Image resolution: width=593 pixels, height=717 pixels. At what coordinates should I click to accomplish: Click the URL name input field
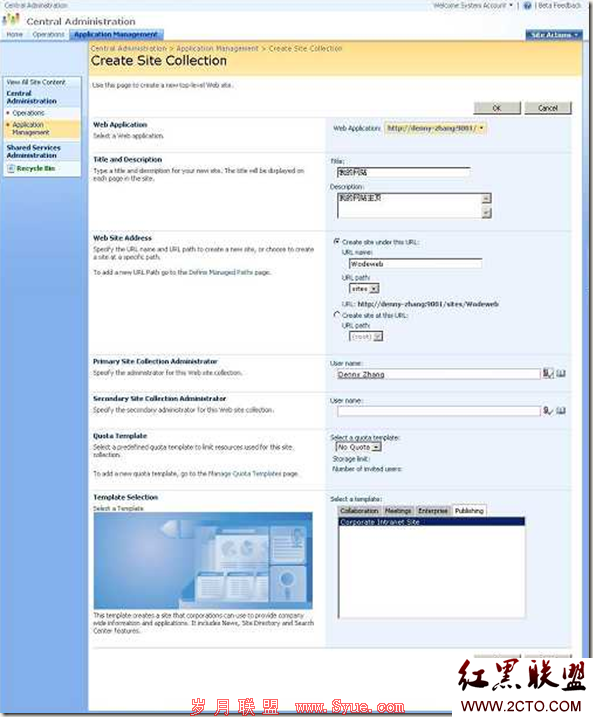(x=415, y=264)
